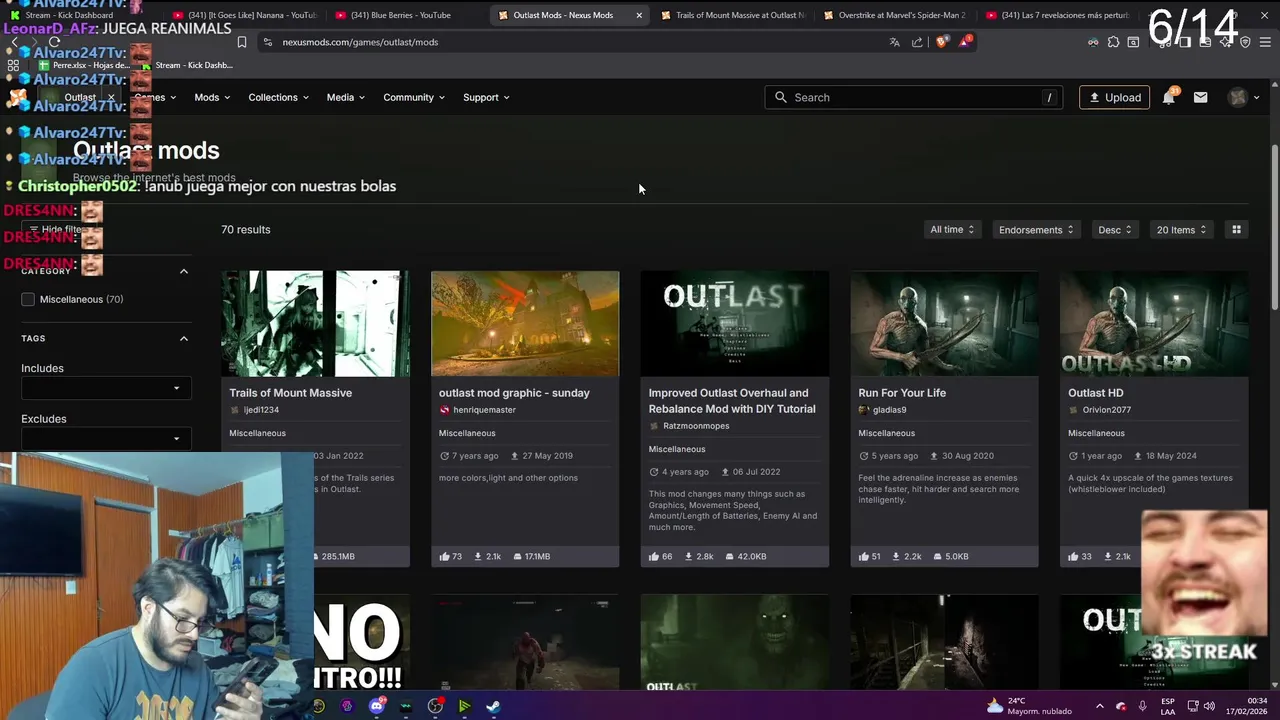Switch to Overstrike Spider-Man 2 browser tab
The width and height of the screenshot is (1280, 720).
[894, 15]
